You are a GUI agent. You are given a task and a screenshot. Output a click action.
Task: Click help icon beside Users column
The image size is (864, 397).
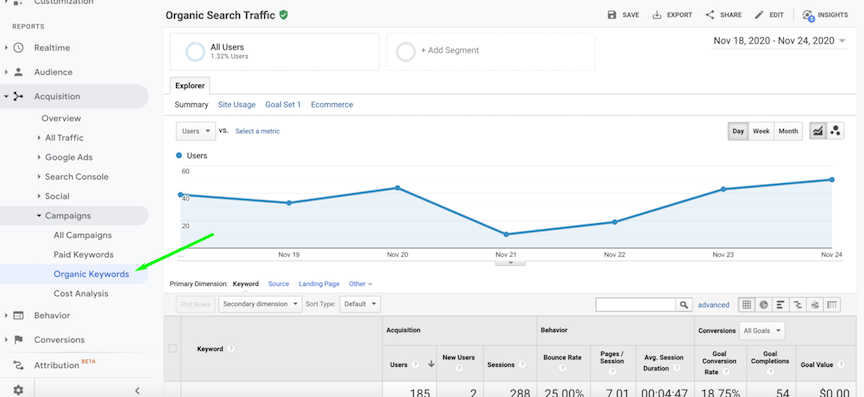point(415,364)
